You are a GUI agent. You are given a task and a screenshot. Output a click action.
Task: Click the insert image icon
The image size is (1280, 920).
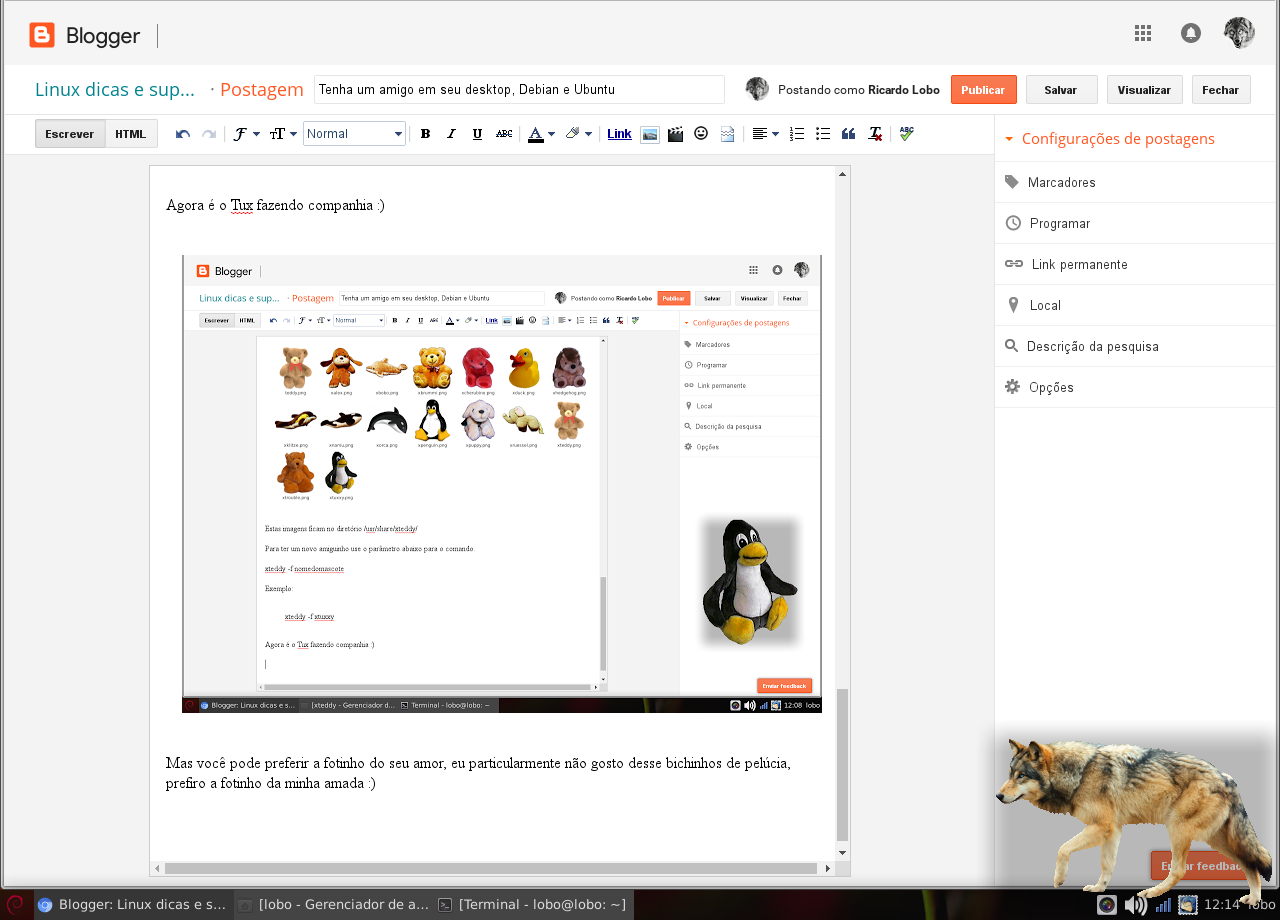(x=650, y=134)
